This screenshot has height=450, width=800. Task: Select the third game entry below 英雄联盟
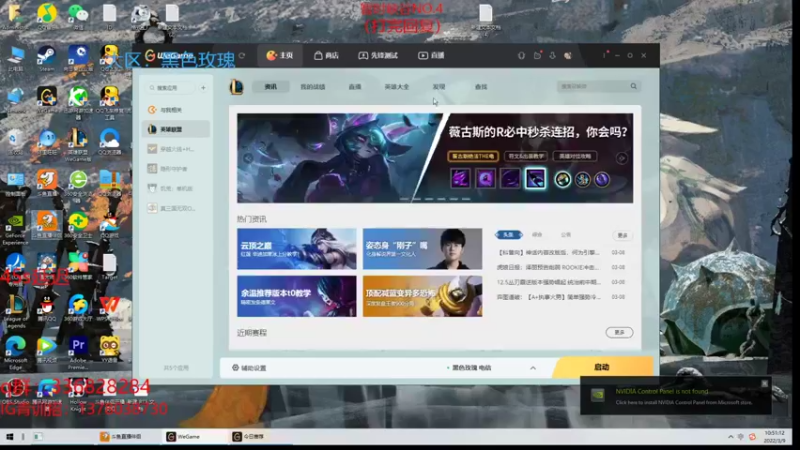(x=177, y=149)
